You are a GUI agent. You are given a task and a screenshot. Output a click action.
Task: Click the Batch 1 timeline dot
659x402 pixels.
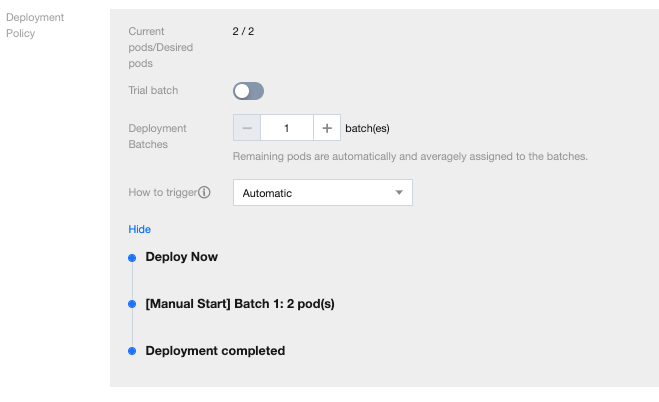coord(132,304)
